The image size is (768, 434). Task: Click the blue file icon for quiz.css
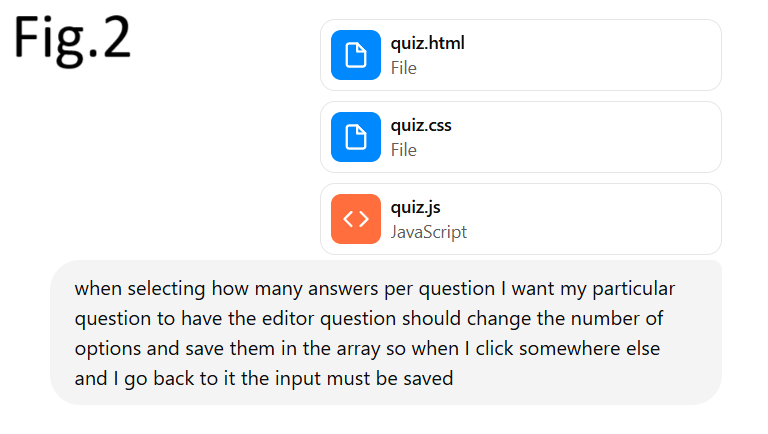tap(356, 137)
